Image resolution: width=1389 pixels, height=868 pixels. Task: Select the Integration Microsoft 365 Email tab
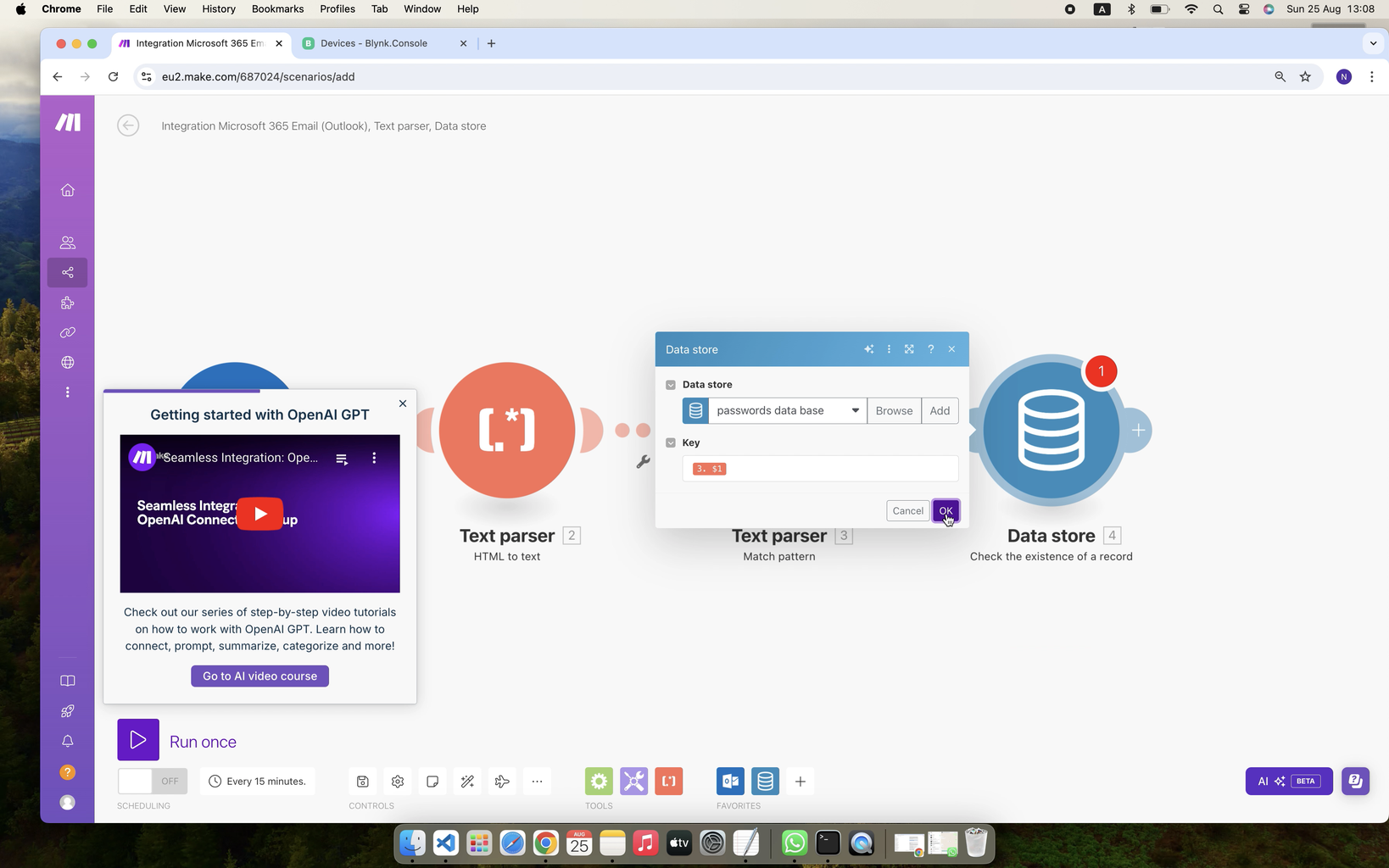click(200, 43)
